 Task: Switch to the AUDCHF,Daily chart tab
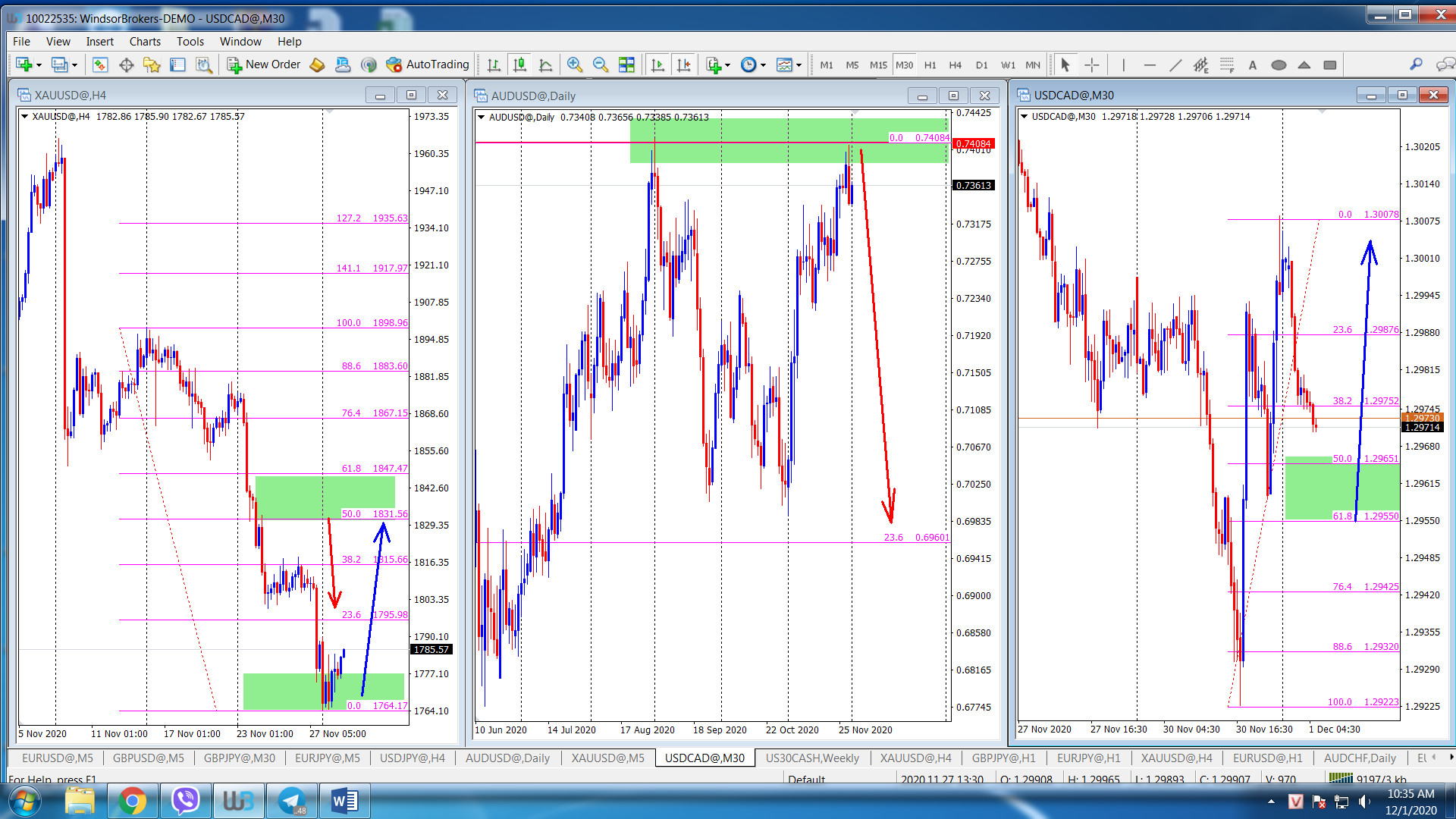(1360, 758)
